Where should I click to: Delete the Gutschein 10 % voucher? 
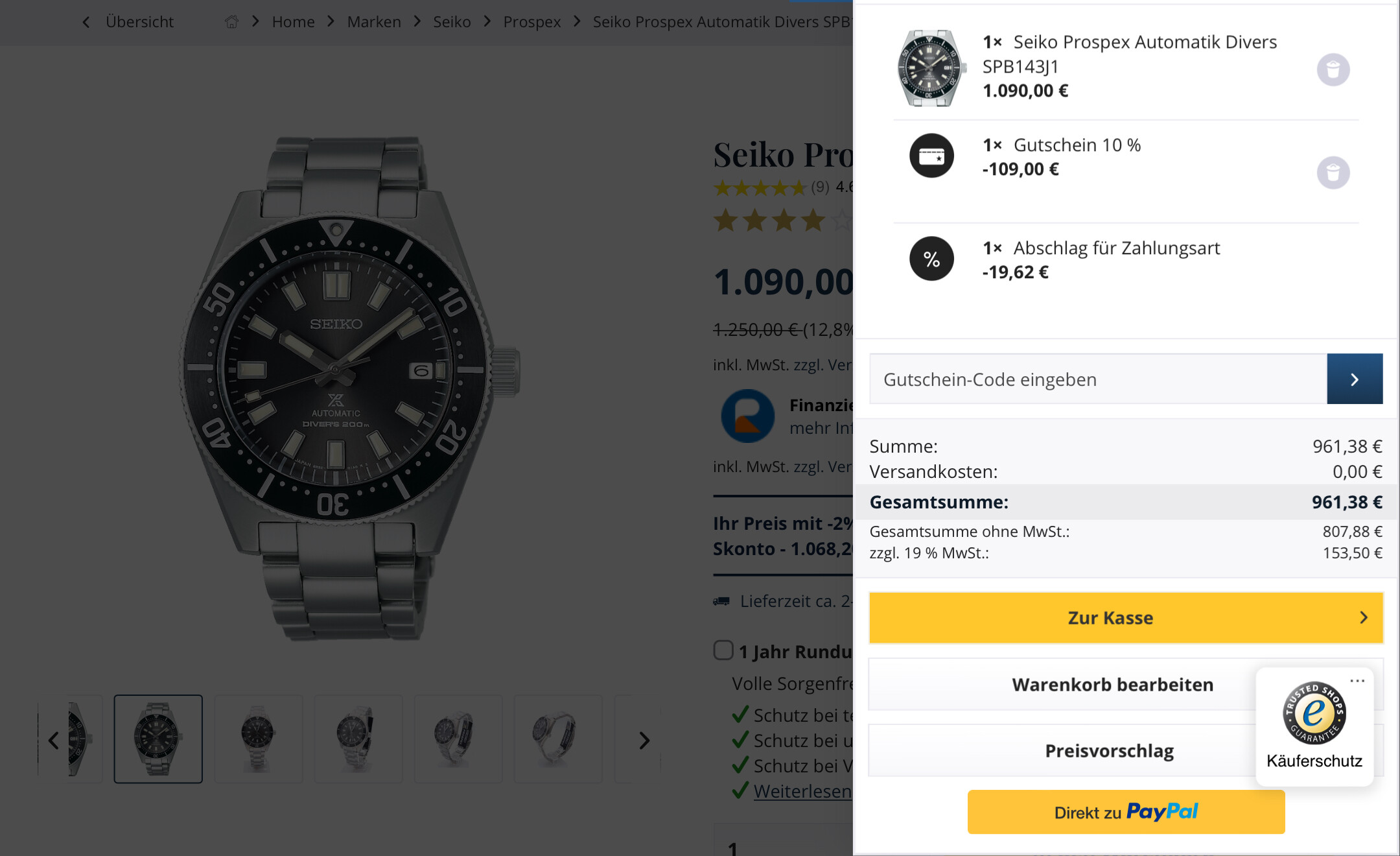tap(1333, 172)
